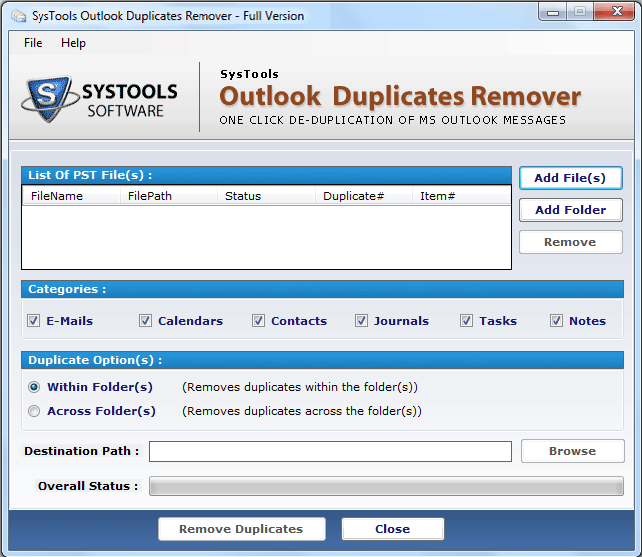Click the Destination Path input field
Image resolution: width=642 pixels, height=557 pixels.
click(x=330, y=451)
